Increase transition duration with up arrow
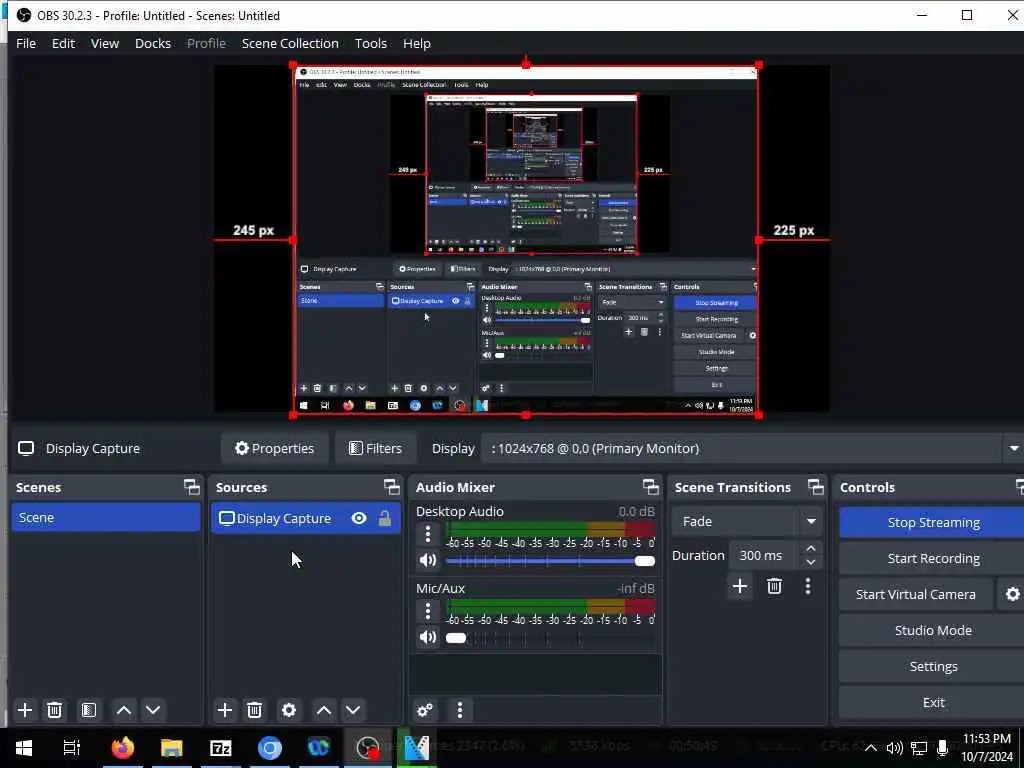 pyautogui.click(x=810, y=549)
